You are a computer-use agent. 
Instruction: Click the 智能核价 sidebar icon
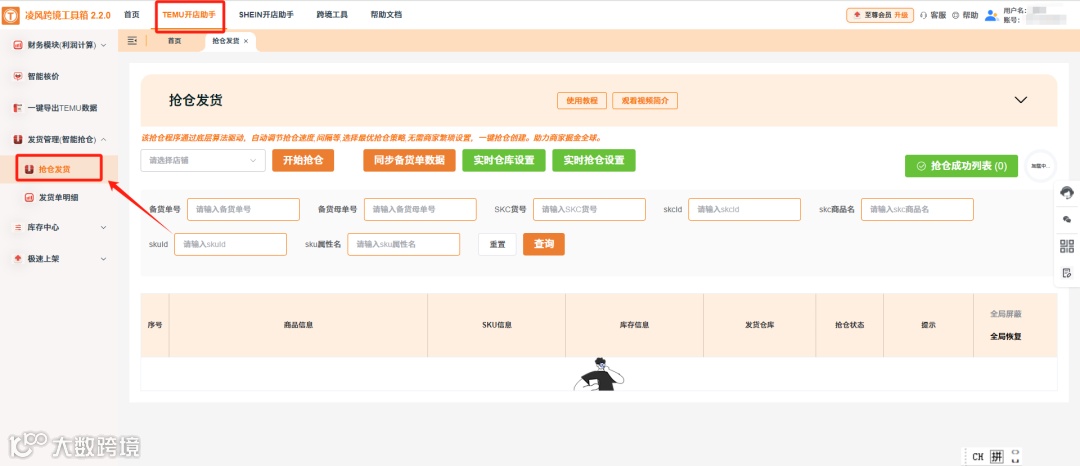(x=18, y=76)
